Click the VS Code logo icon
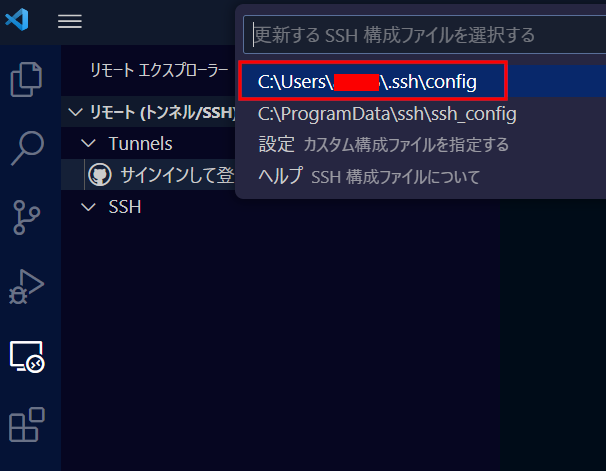Image resolution: width=606 pixels, height=471 pixels. [x=17, y=19]
